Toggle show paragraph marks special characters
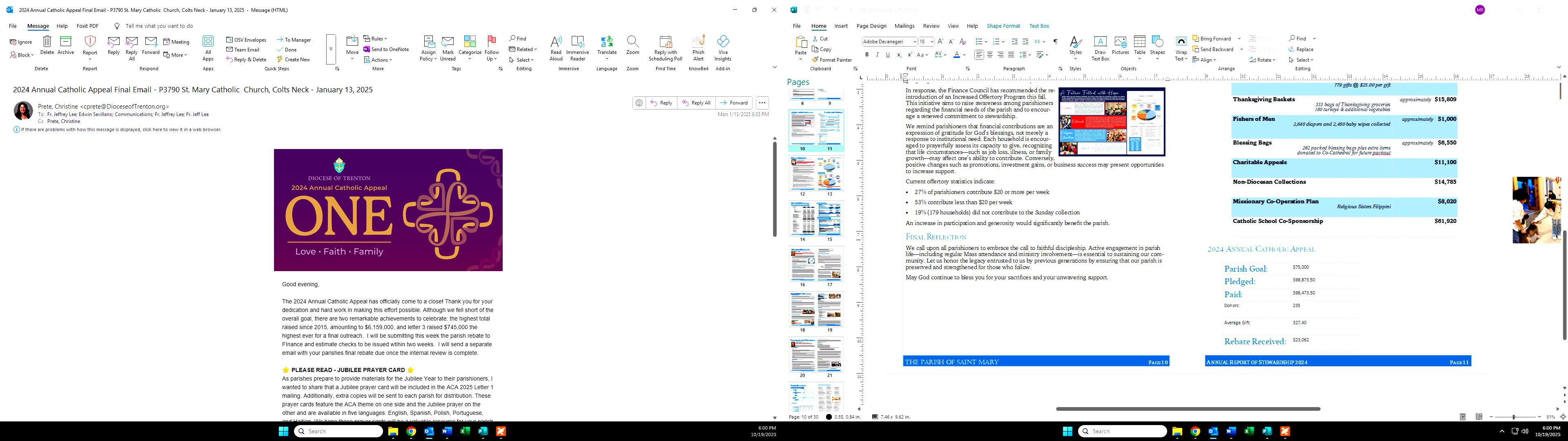Image resolution: width=1568 pixels, height=441 pixels. point(1055,41)
